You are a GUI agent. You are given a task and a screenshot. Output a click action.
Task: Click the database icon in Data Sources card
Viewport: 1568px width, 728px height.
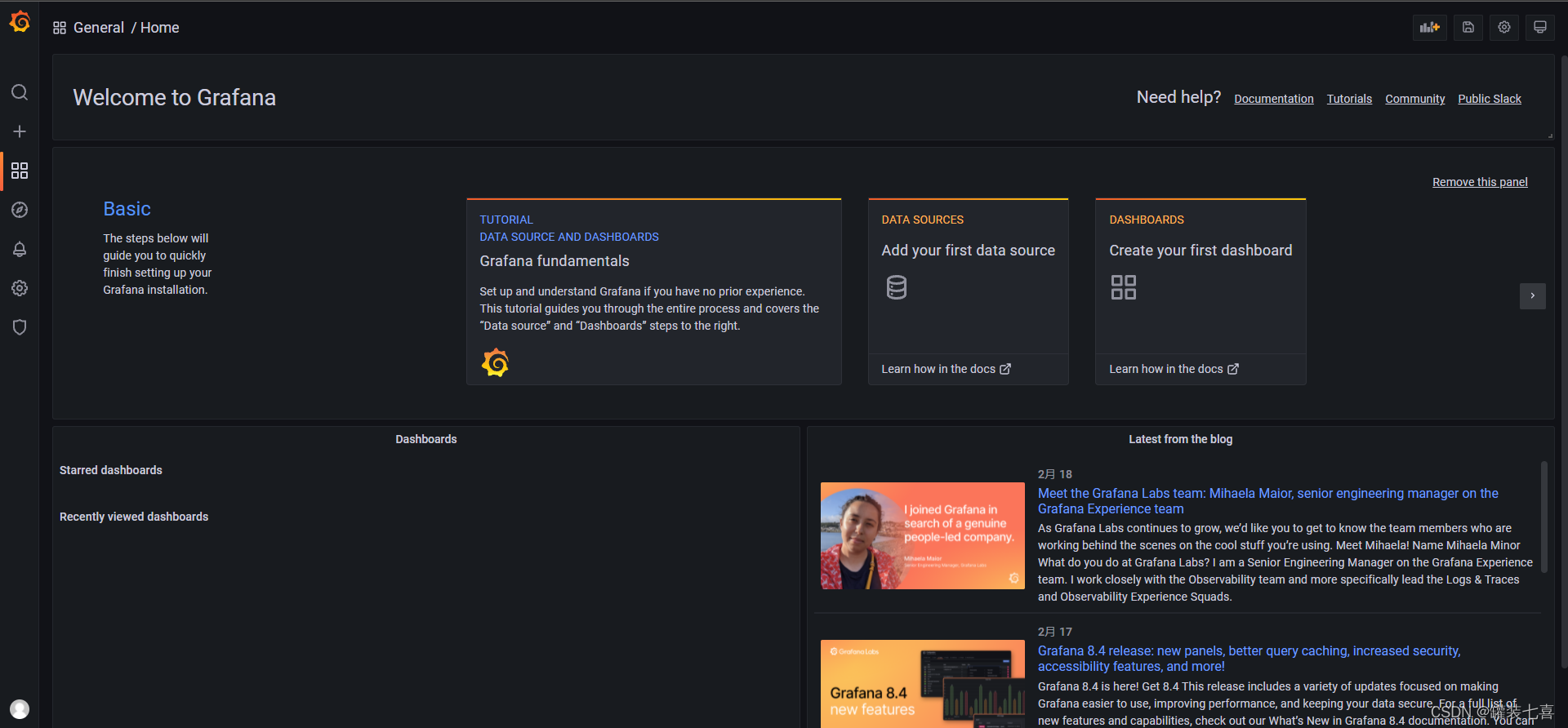click(897, 287)
